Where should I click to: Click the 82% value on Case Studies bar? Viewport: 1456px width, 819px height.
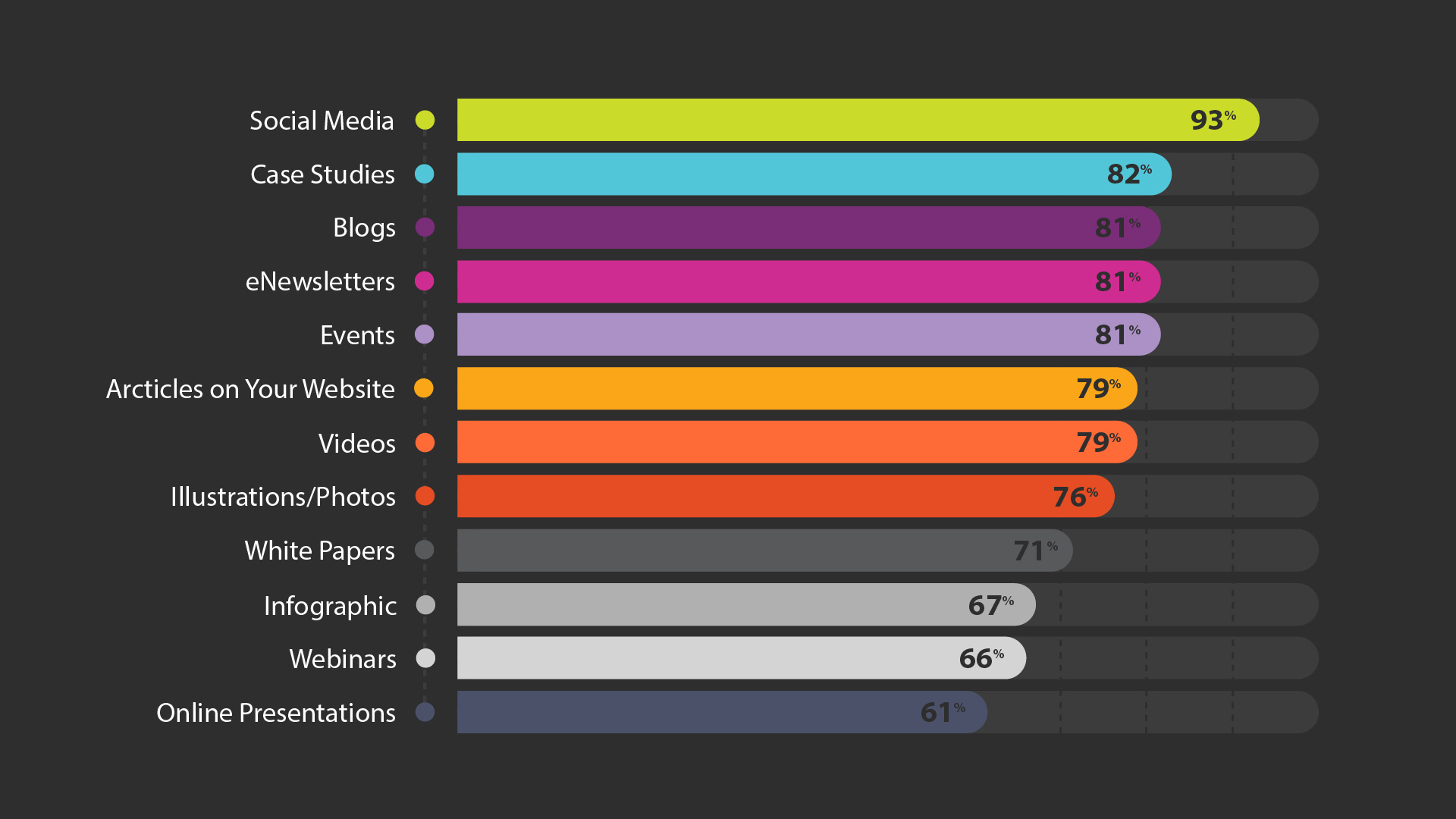pos(1128,174)
